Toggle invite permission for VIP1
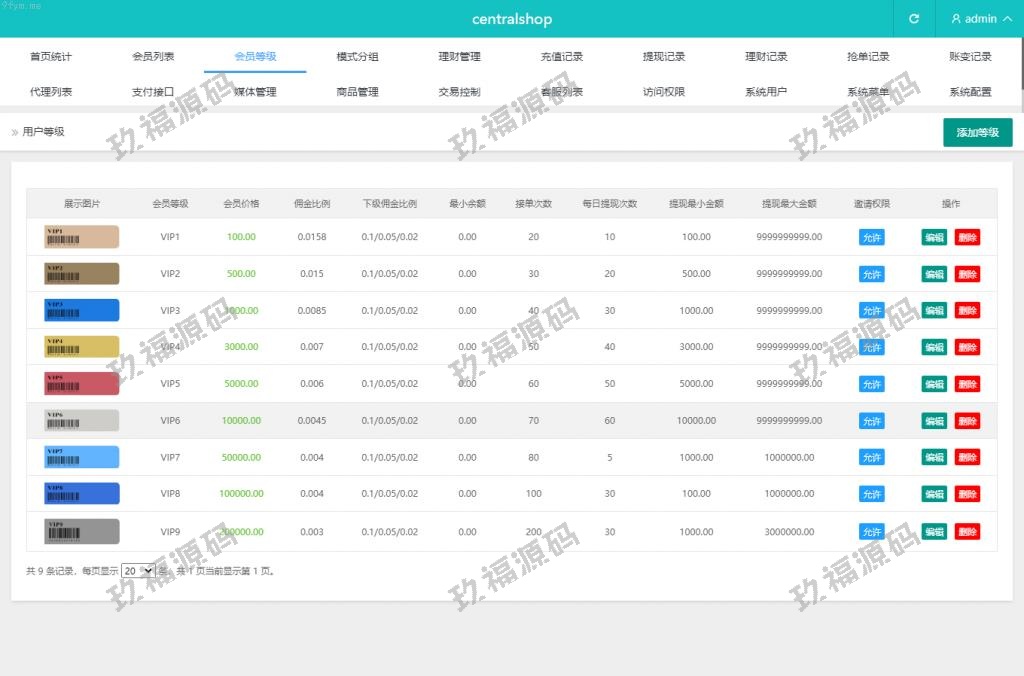The width and height of the screenshot is (1024, 676). click(x=871, y=238)
